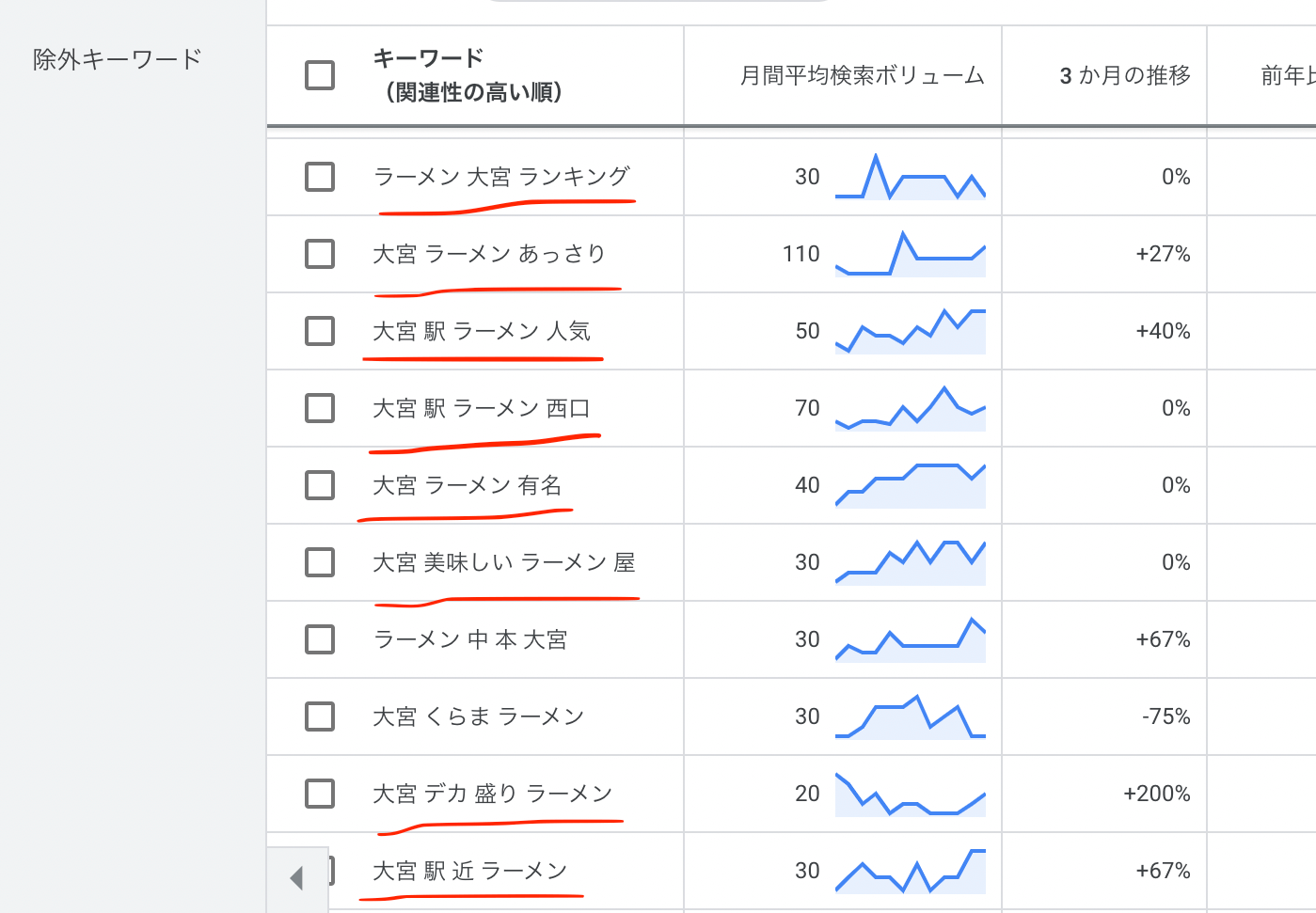Click the trend graph for 大宮 デカ 盛り ラーメン

click(x=910, y=795)
